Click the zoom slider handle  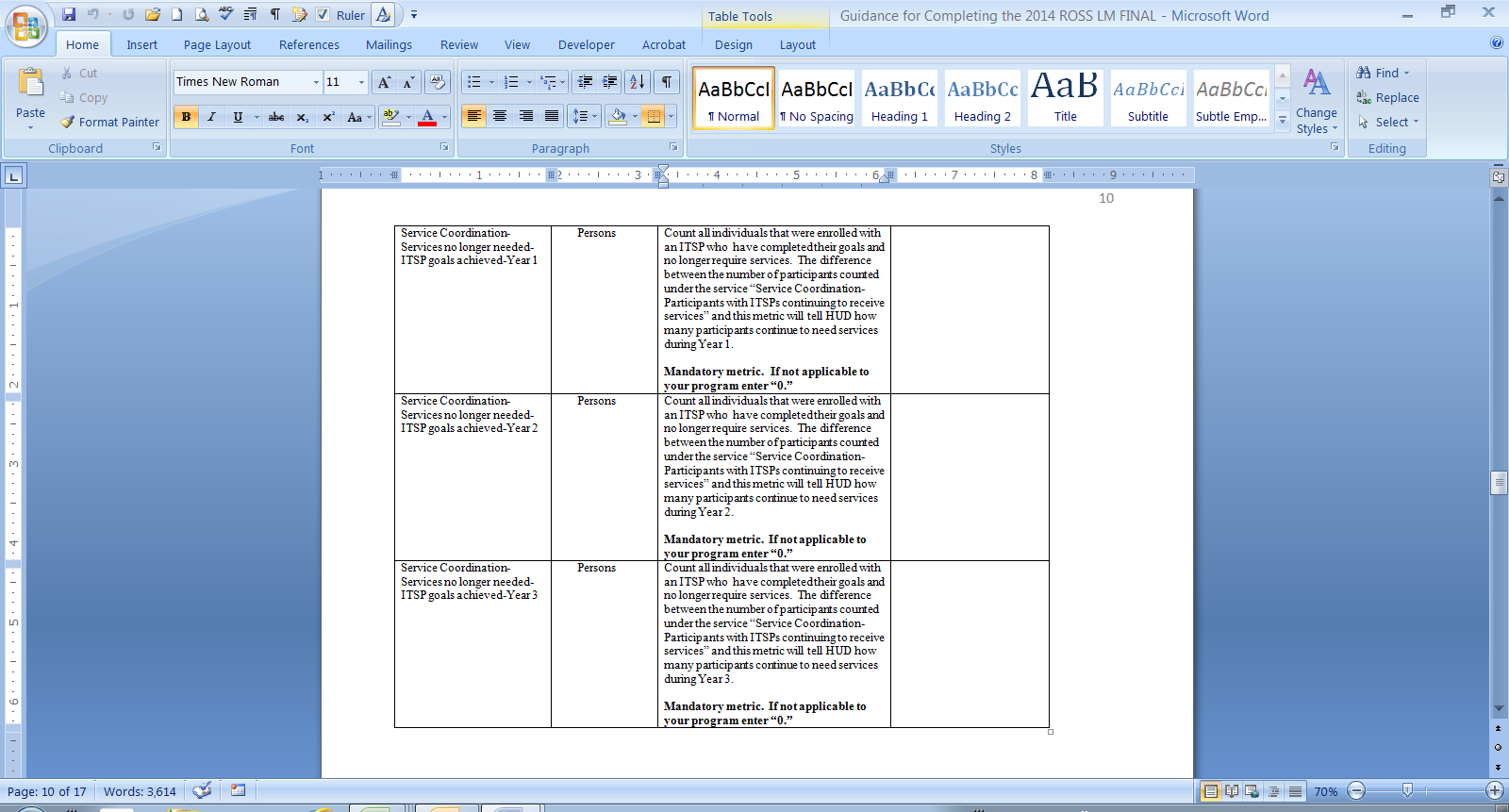(x=1407, y=790)
